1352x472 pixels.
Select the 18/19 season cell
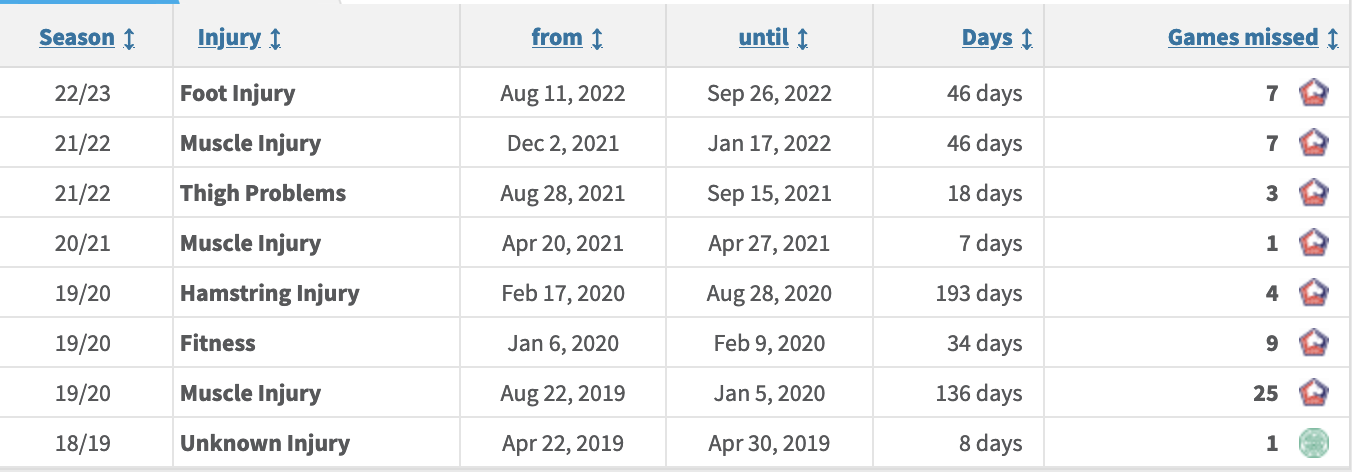click(x=86, y=443)
